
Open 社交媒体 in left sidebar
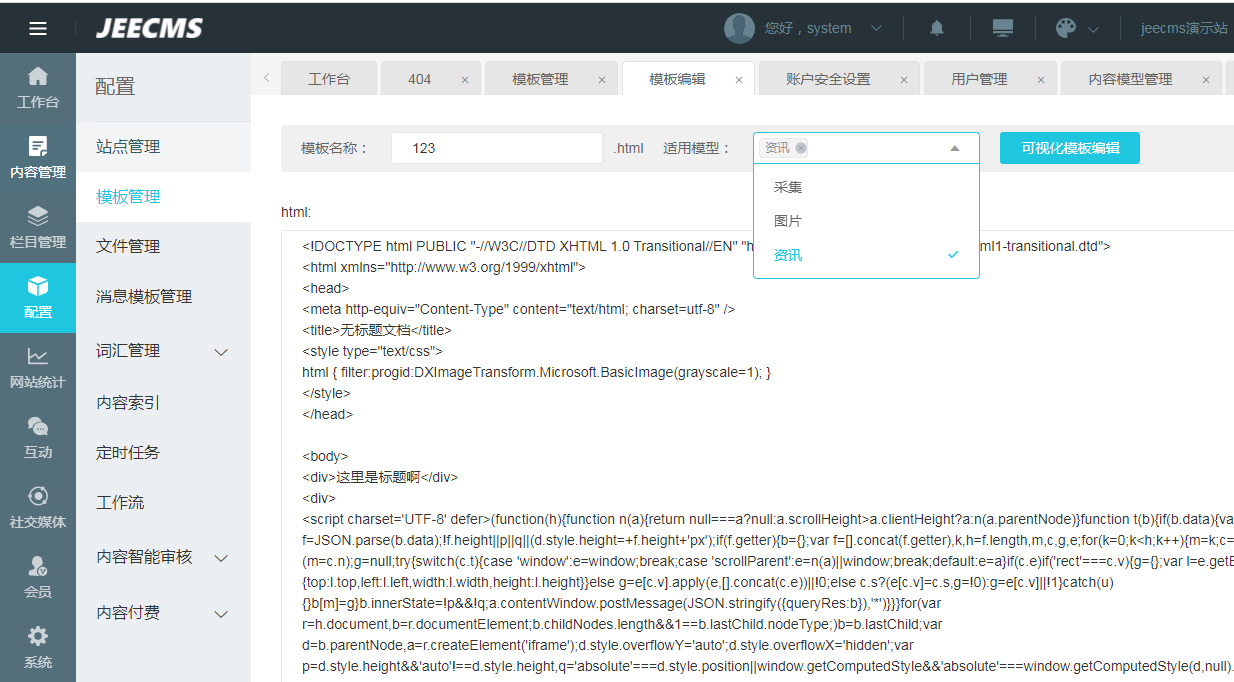(x=38, y=508)
